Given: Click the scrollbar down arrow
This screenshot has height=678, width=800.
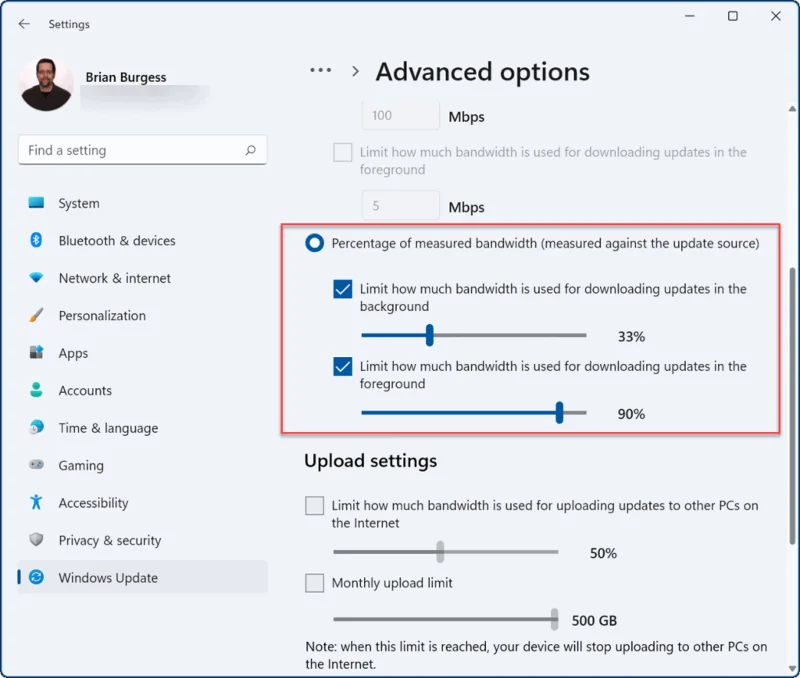Looking at the screenshot, I should pyautogui.click(x=792, y=669).
